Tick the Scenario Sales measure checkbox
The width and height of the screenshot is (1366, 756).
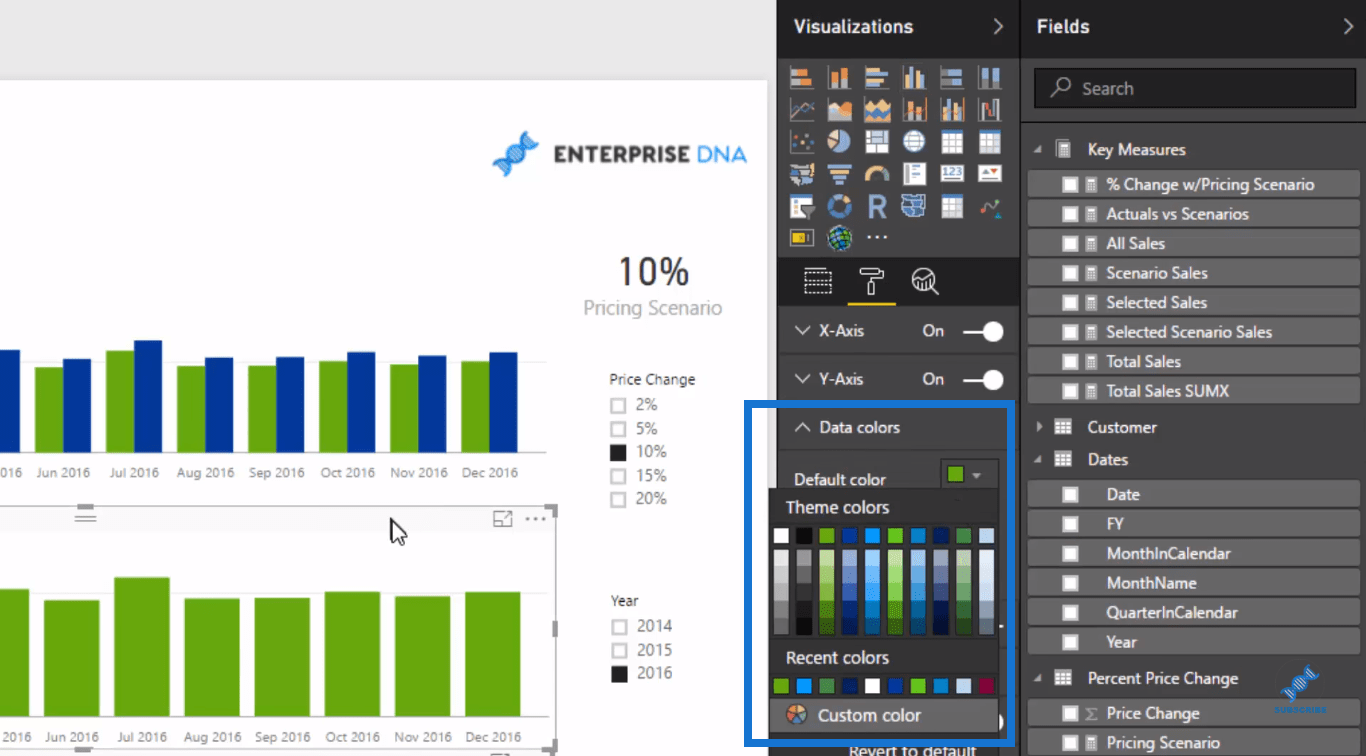pos(1071,273)
